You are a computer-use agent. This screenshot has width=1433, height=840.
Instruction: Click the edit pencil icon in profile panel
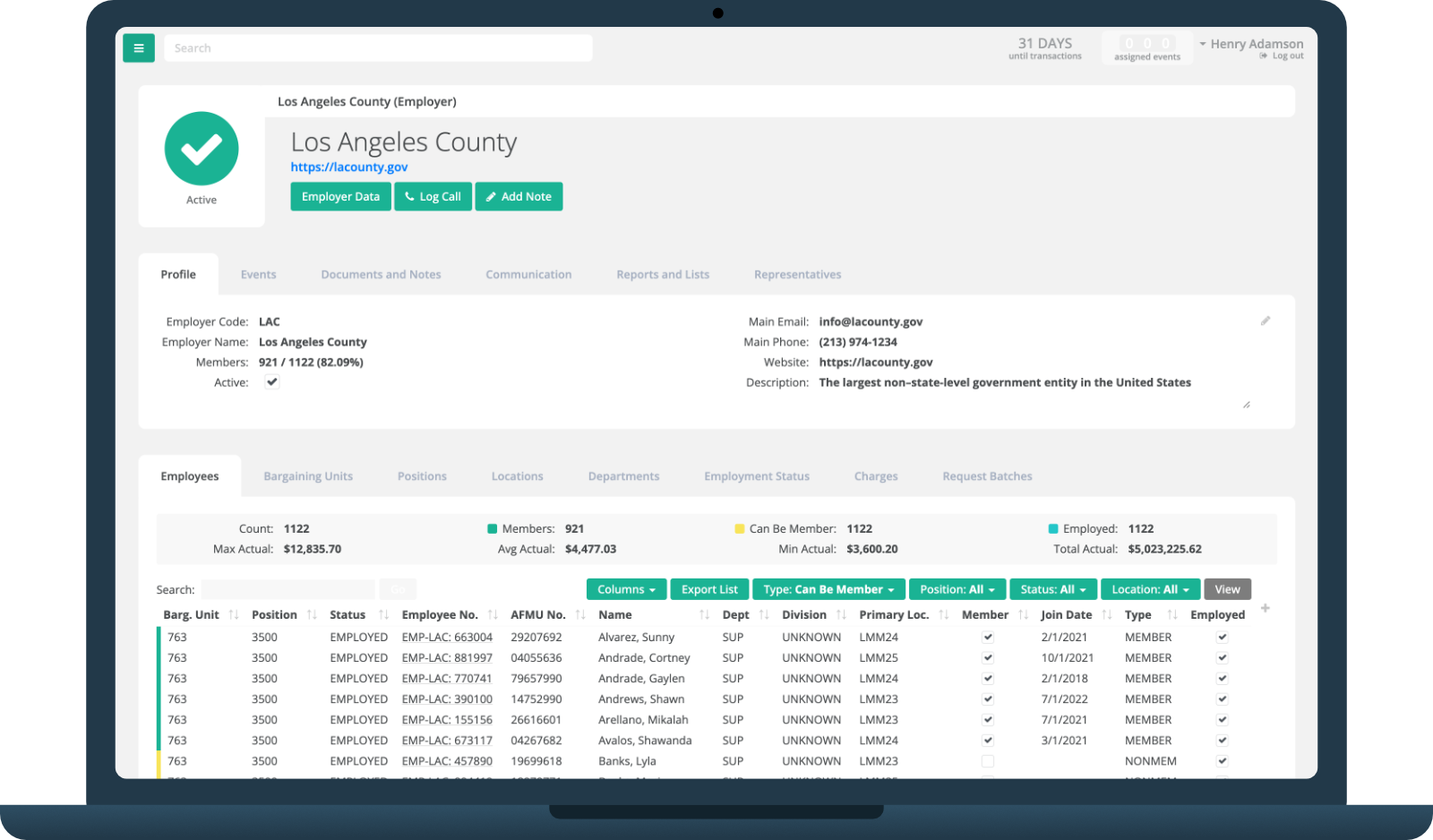click(1266, 321)
